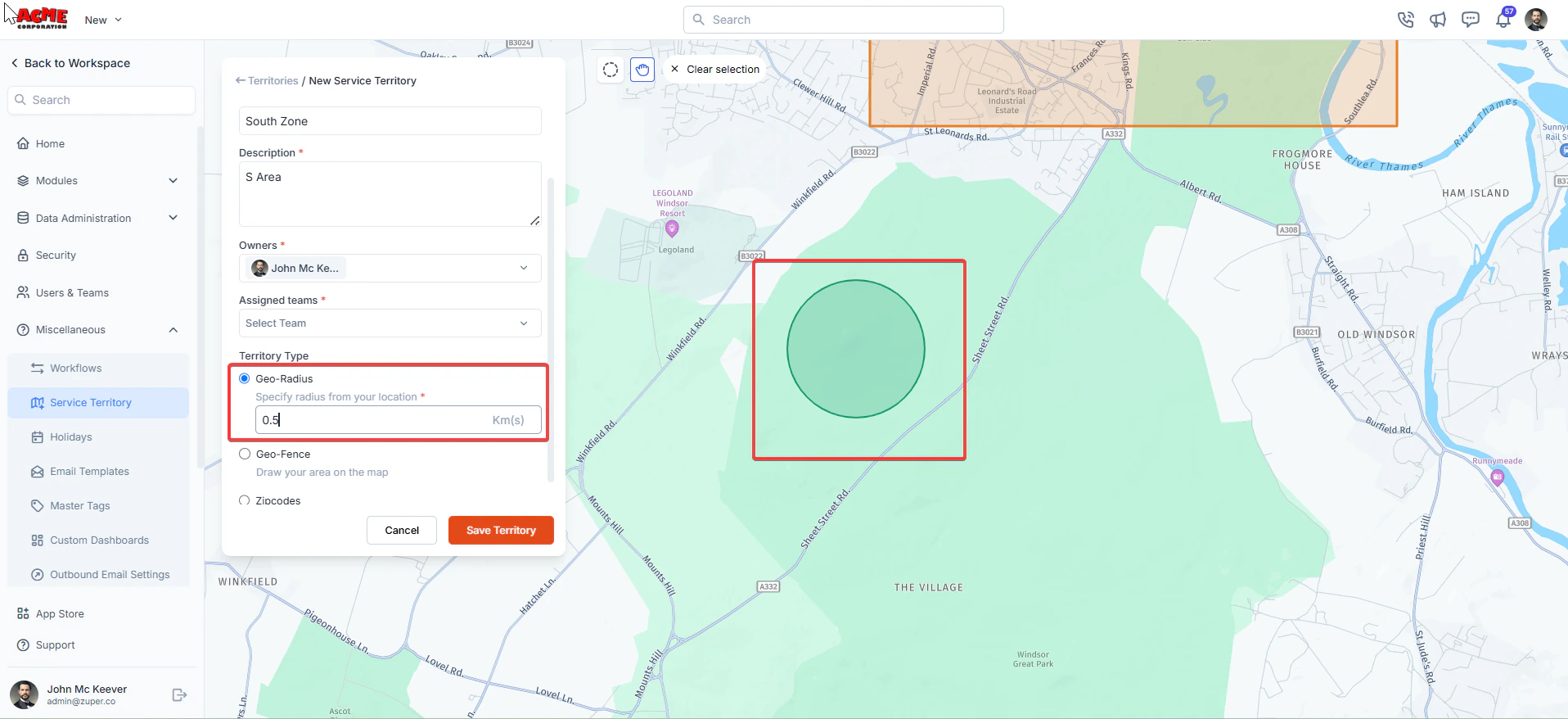Click the logout icon next to John Mc Keever

click(x=179, y=695)
